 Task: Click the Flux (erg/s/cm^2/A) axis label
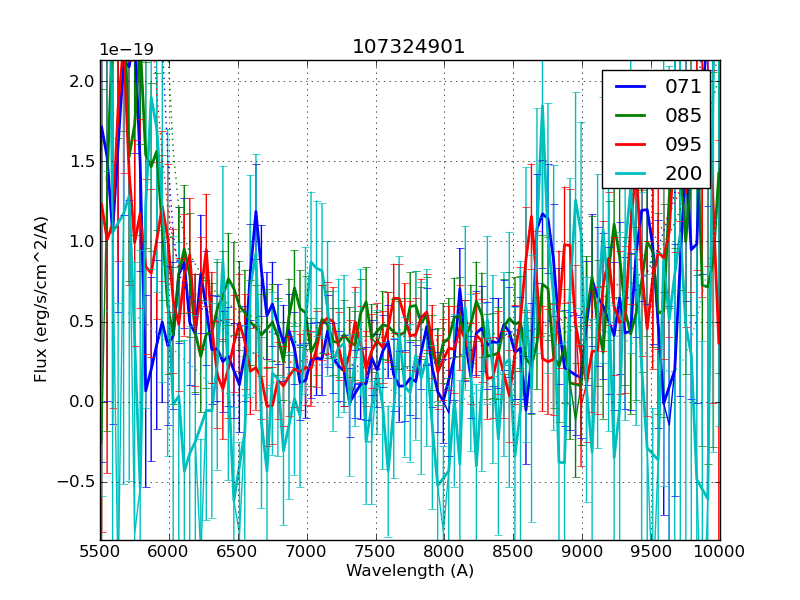pos(41,300)
